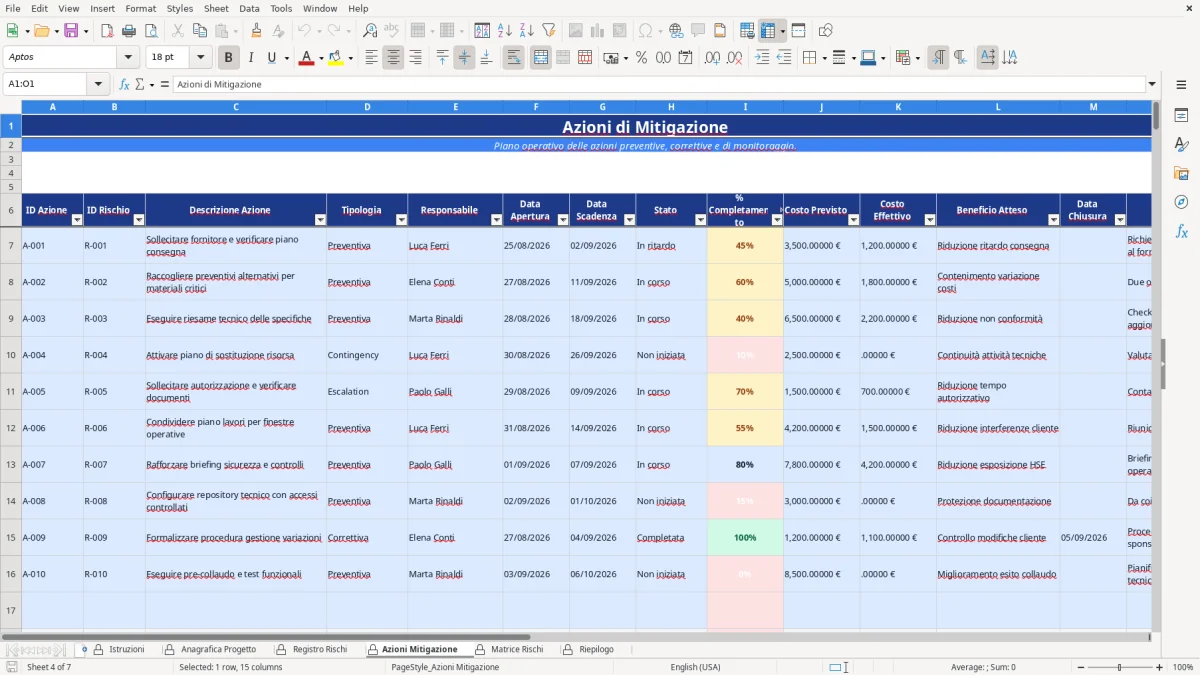The image size is (1200, 675).
Task: Click Format as Percent icon
Action: pos(641,58)
